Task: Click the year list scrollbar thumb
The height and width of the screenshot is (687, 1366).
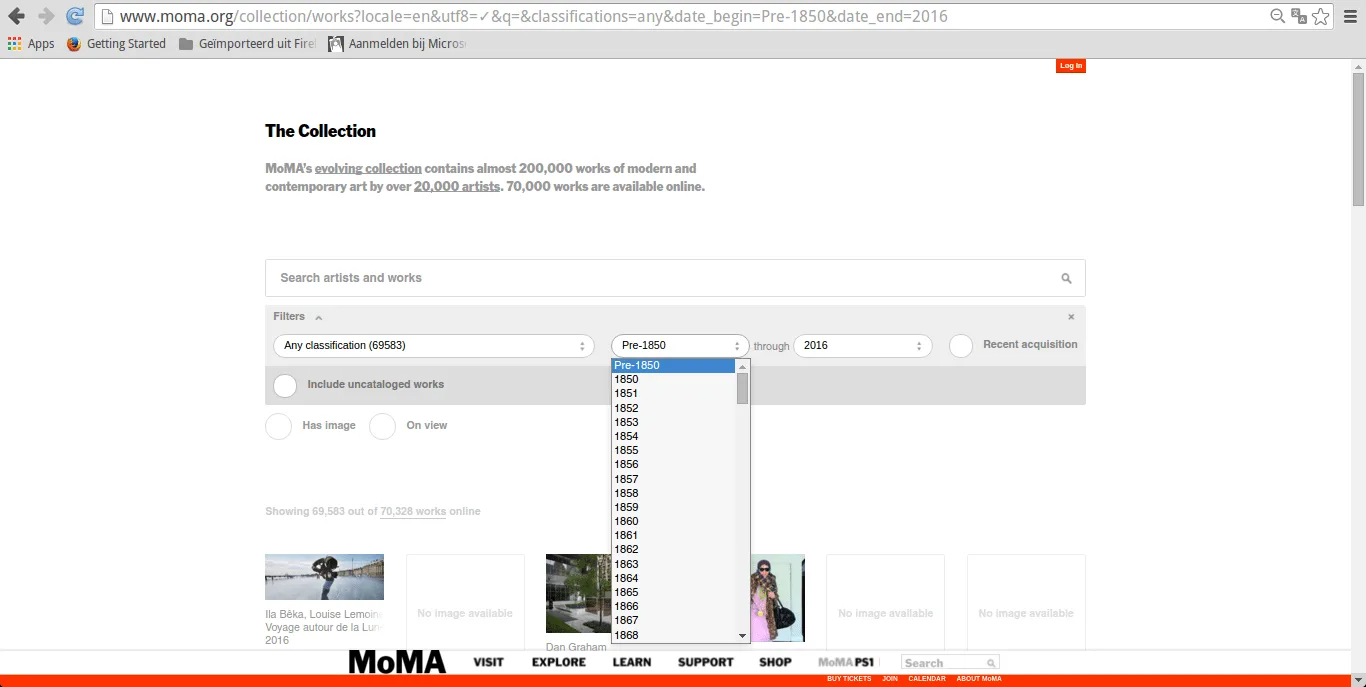Action: 743,389
